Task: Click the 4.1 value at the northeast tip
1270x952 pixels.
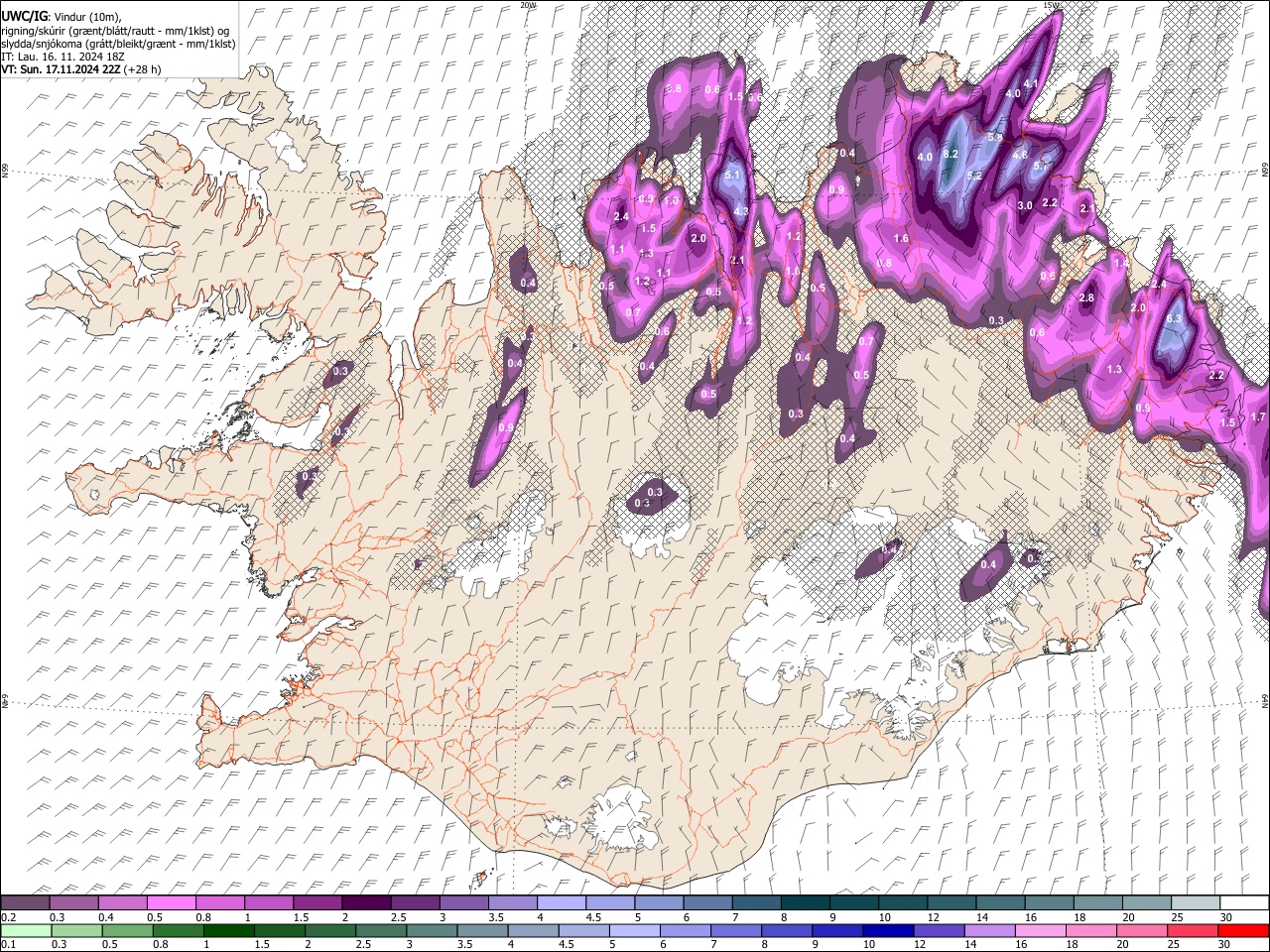Action: (x=1030, y=83)
